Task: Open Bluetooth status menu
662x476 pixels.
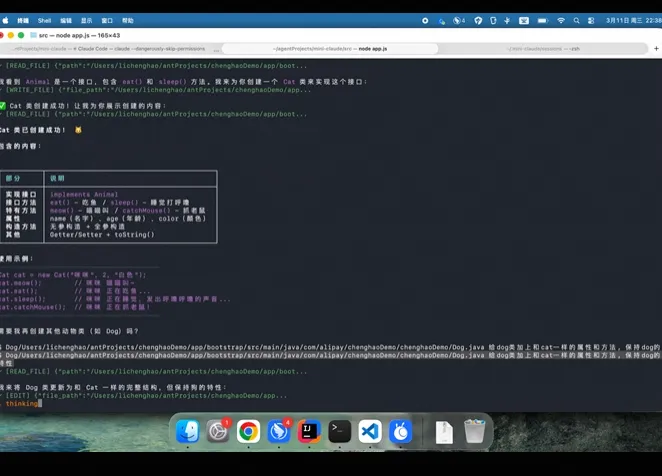Action: coord(507,21)
